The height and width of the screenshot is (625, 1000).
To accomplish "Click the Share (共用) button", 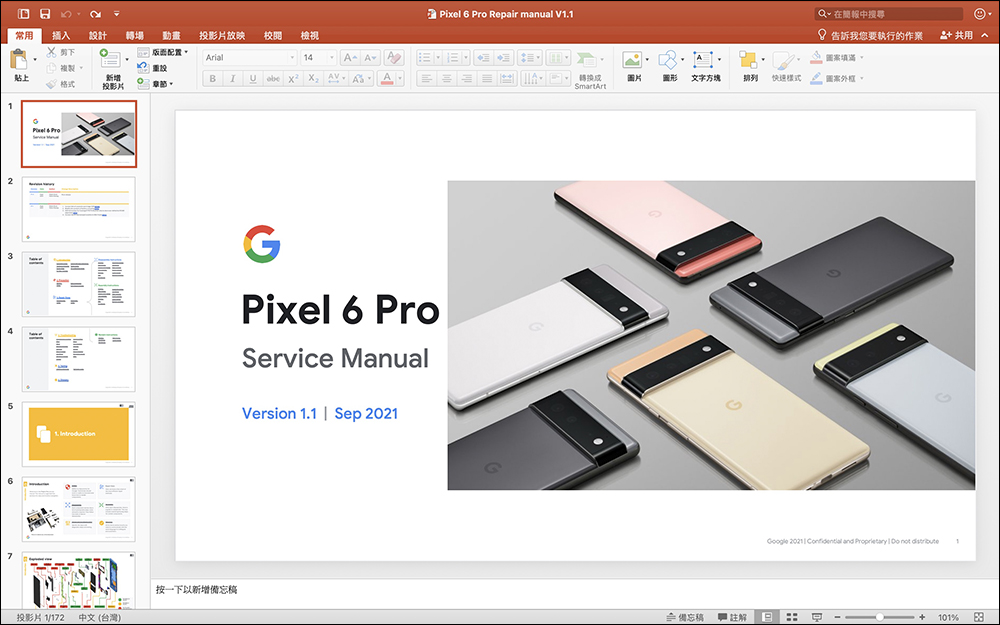I will point(957,36).
